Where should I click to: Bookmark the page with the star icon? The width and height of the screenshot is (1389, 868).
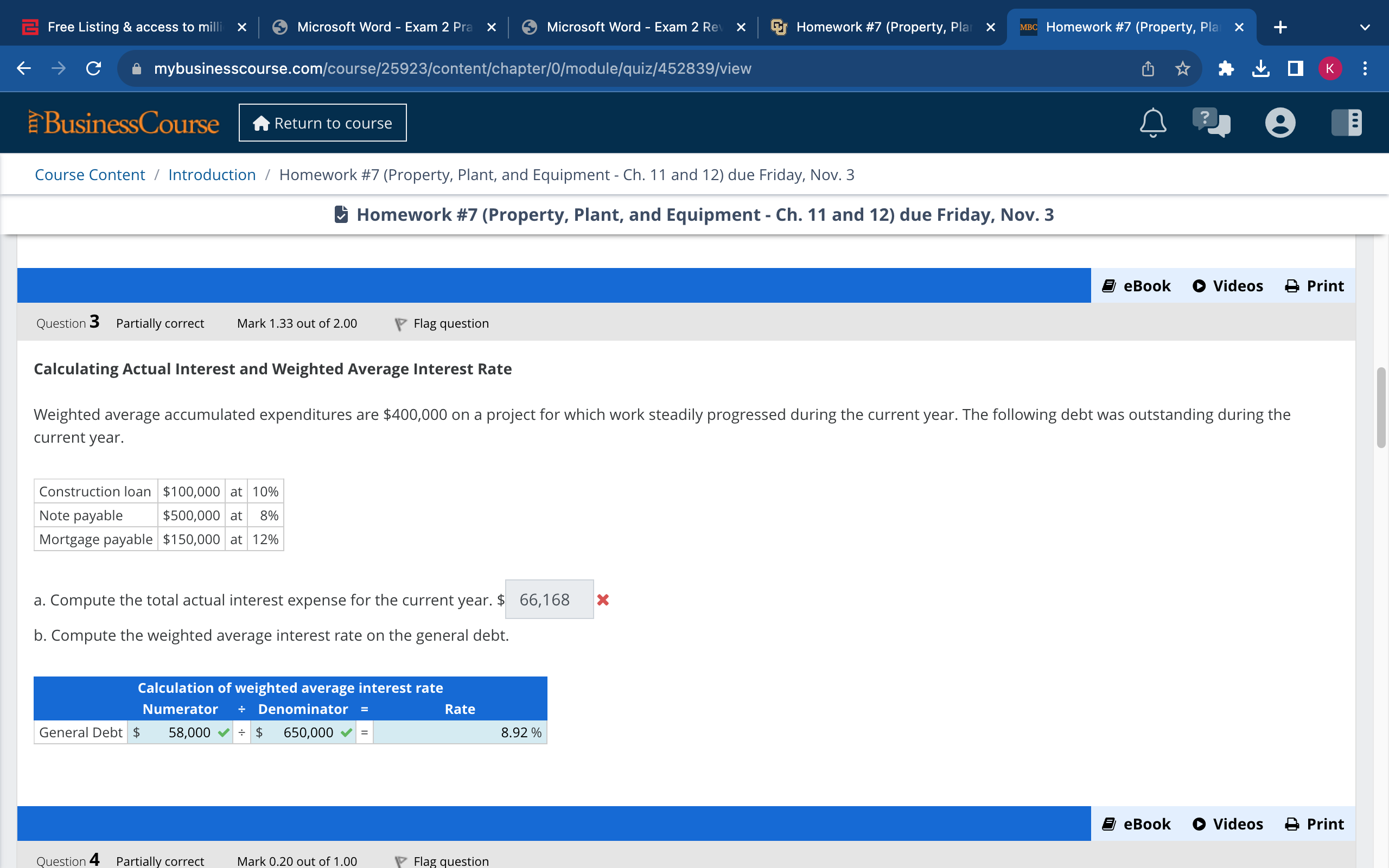(x=1182, y=68)
